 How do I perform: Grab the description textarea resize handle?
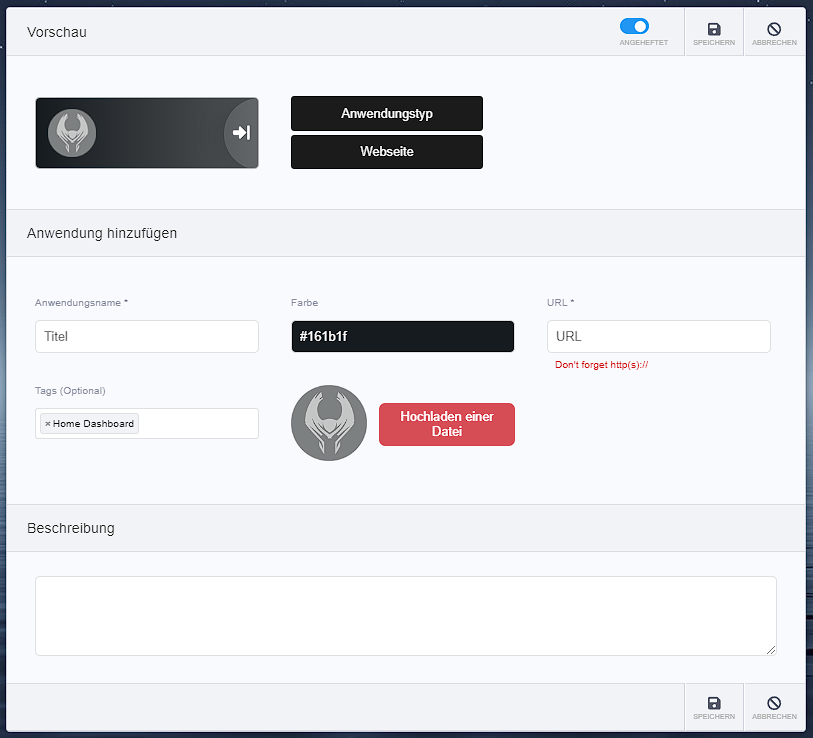(x=770, y=650)
